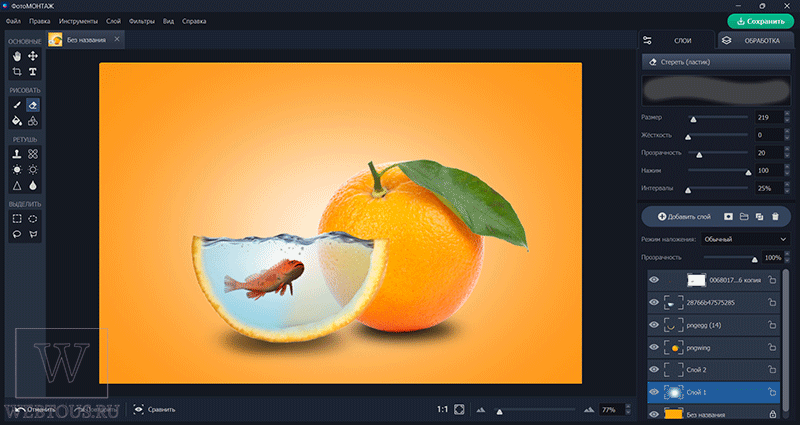Select the lasso selection tool
The height and width of the screenshot is (425, 800).
[17, 234]
